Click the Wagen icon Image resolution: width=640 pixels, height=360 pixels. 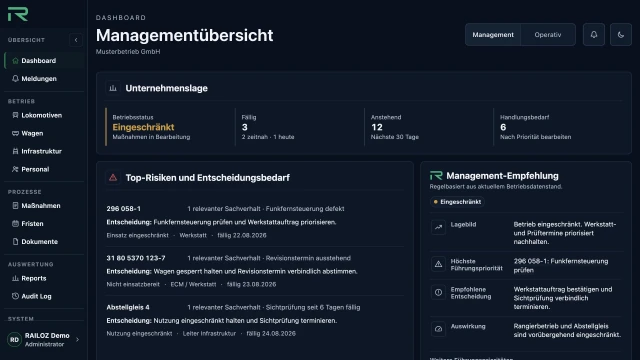(x=15, y=133)
